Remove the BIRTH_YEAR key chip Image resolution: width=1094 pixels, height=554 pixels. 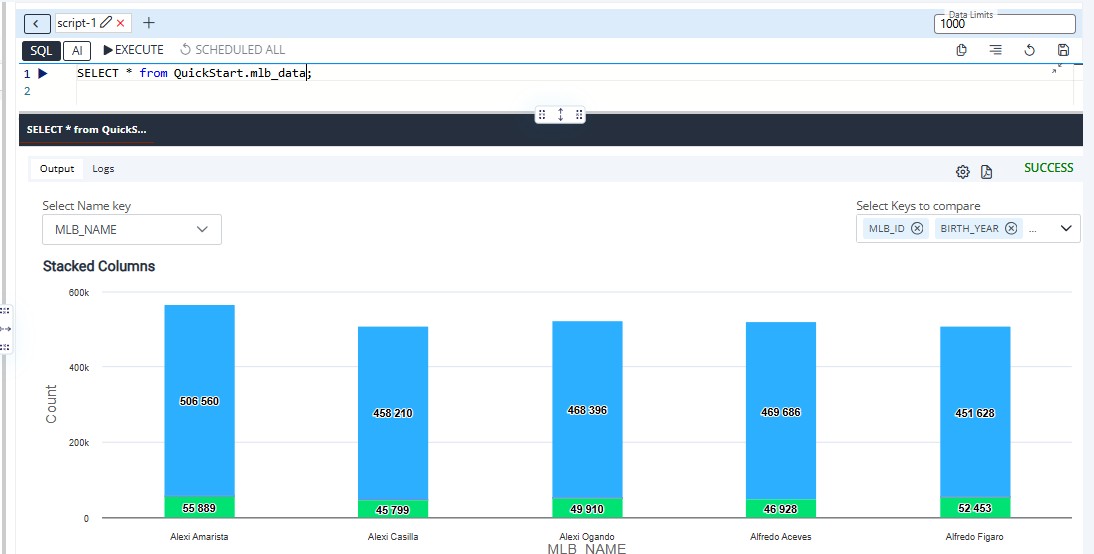pos(1011,229)
